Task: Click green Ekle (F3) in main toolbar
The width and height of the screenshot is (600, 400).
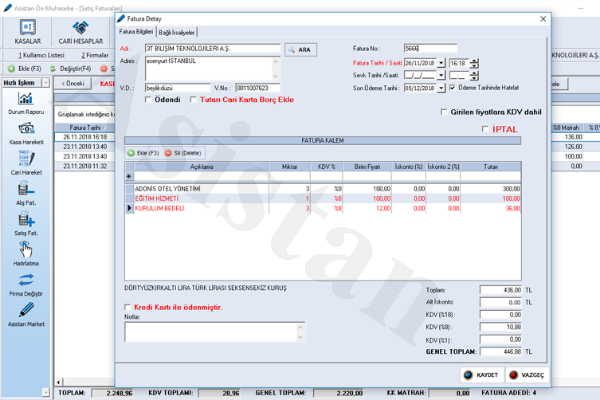Action: pyautogui.click(x=24, y=69)
